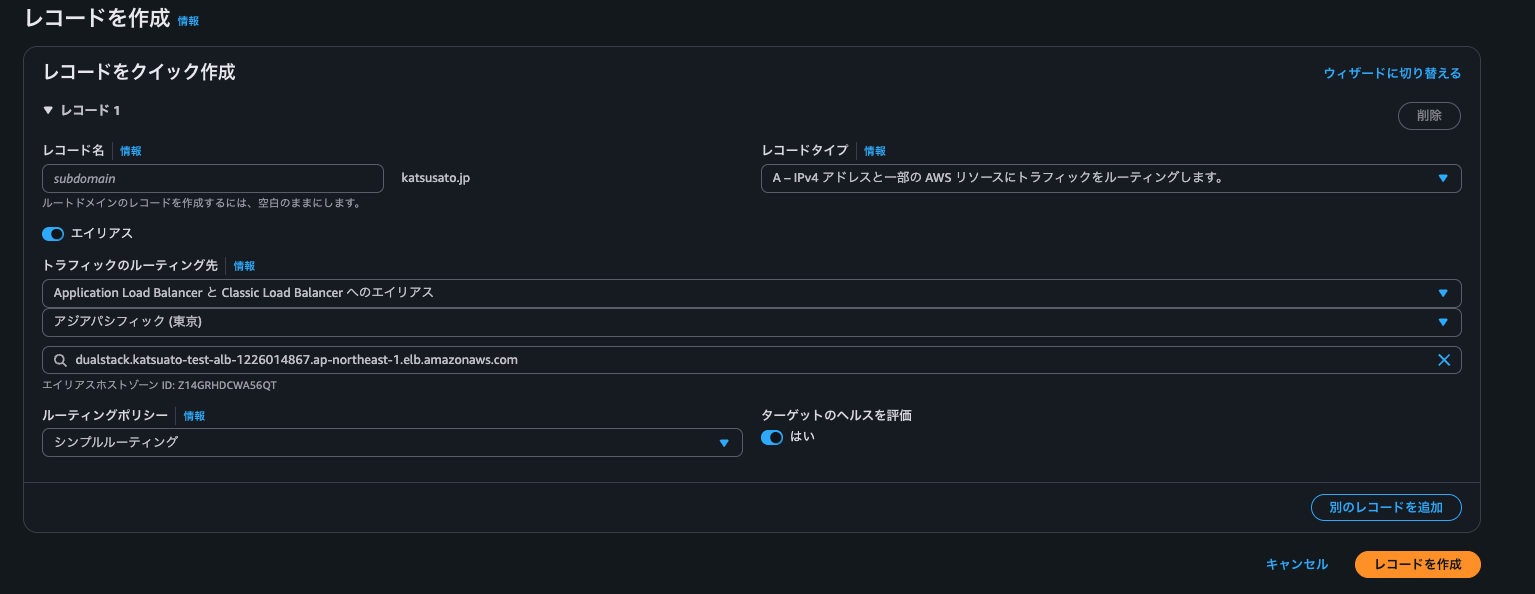The height and width of the screenshot is (594, 1535).
Task: Switch to wizard mode via ウィザードに切り替える
Action: click(x=1392, y=73)
